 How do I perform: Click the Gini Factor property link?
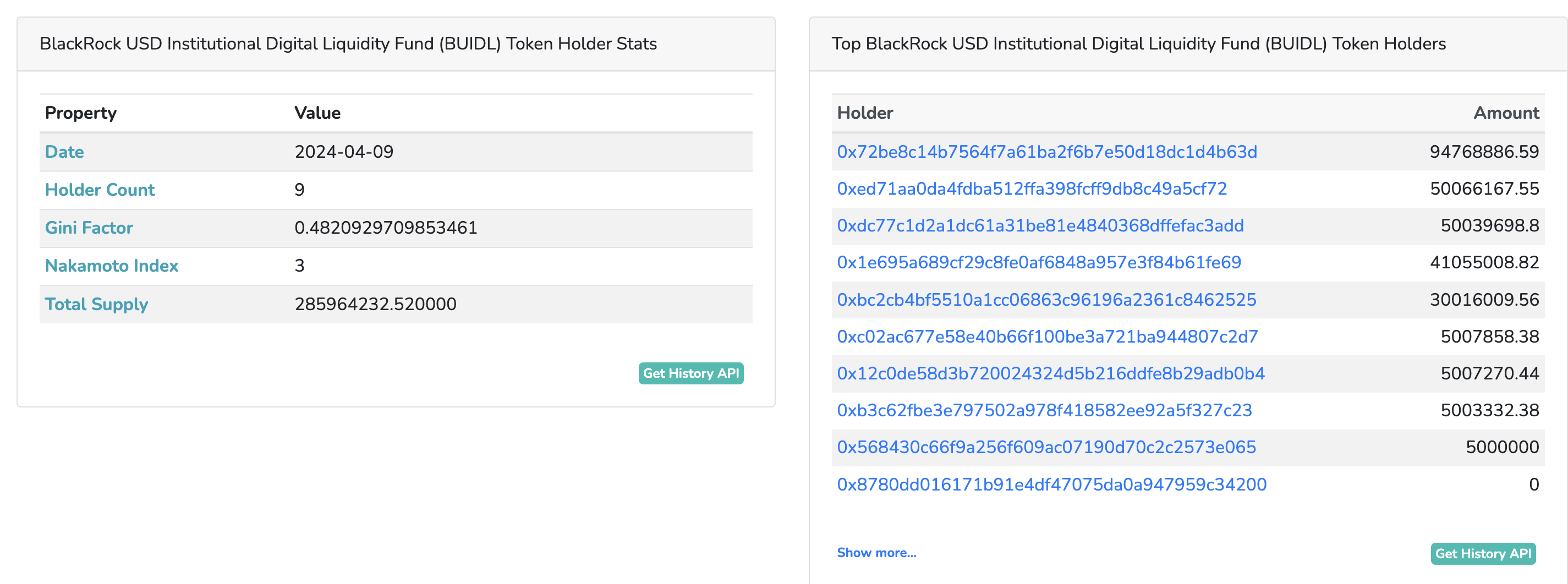coord(89,228)
